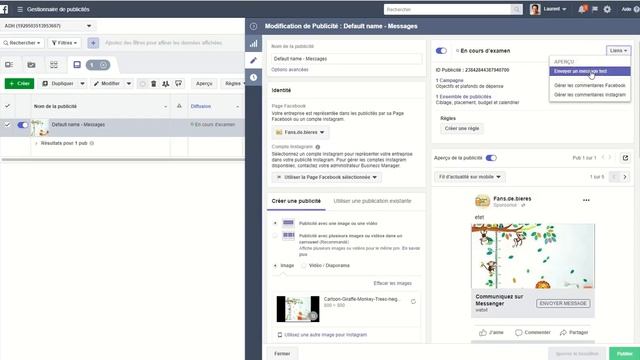This screenshot has height=360, width=640.
Task: Open the Dupliquer dropdown arrow
Action: (x=82, y=84)
